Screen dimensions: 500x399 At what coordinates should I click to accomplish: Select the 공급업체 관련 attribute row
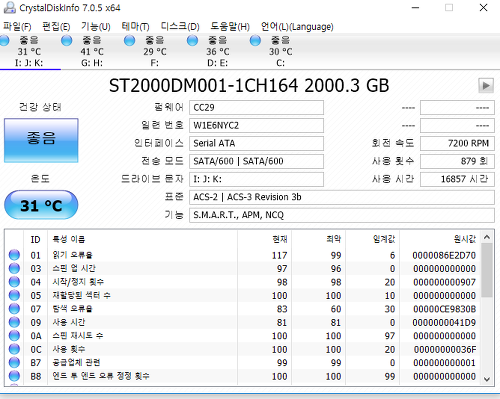[243, 363]
